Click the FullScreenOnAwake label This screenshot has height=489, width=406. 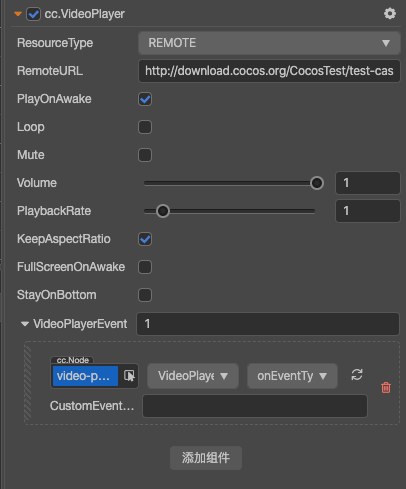(x=71, y=267)
